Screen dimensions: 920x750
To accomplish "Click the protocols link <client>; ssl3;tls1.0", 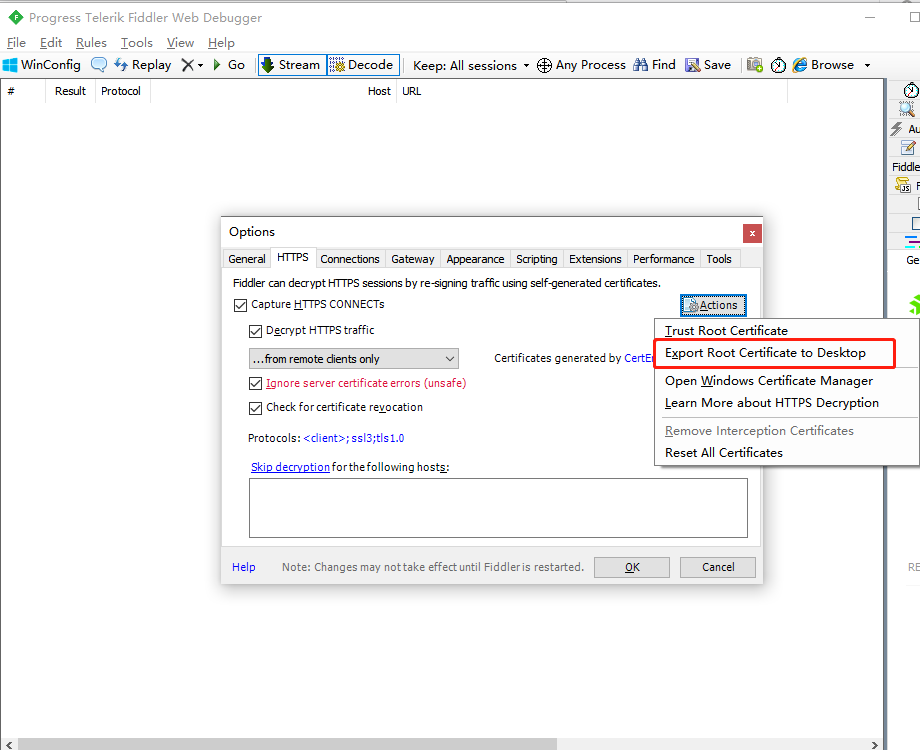I will pyautogui.click(x=354, y=438).
